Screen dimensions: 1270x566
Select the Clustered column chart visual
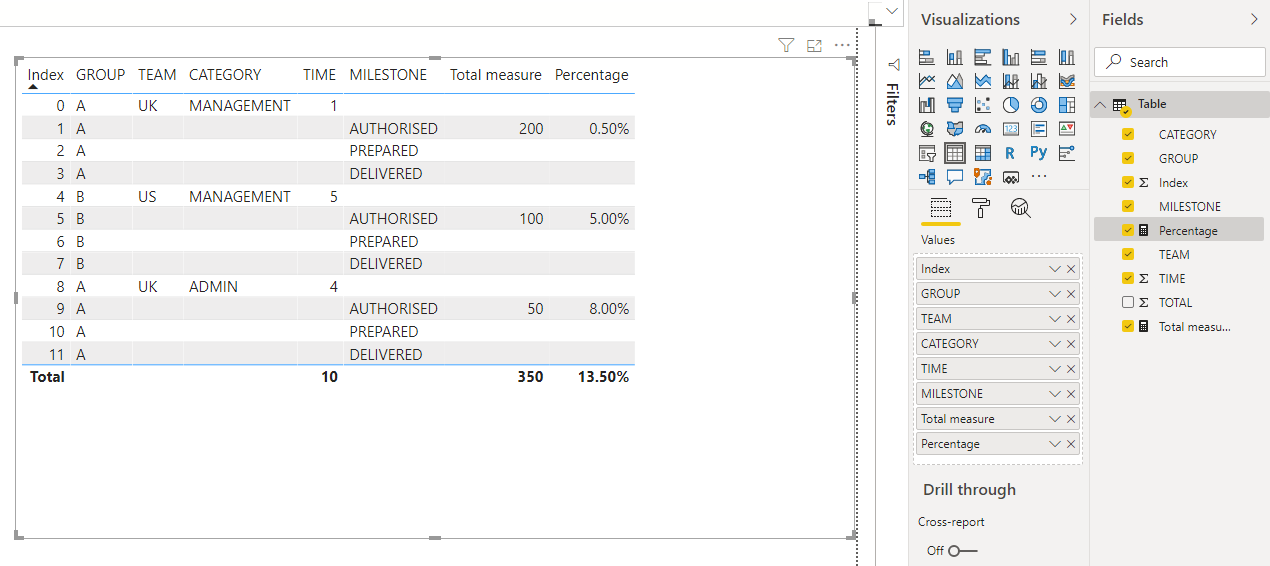(x=1010, y=57)
